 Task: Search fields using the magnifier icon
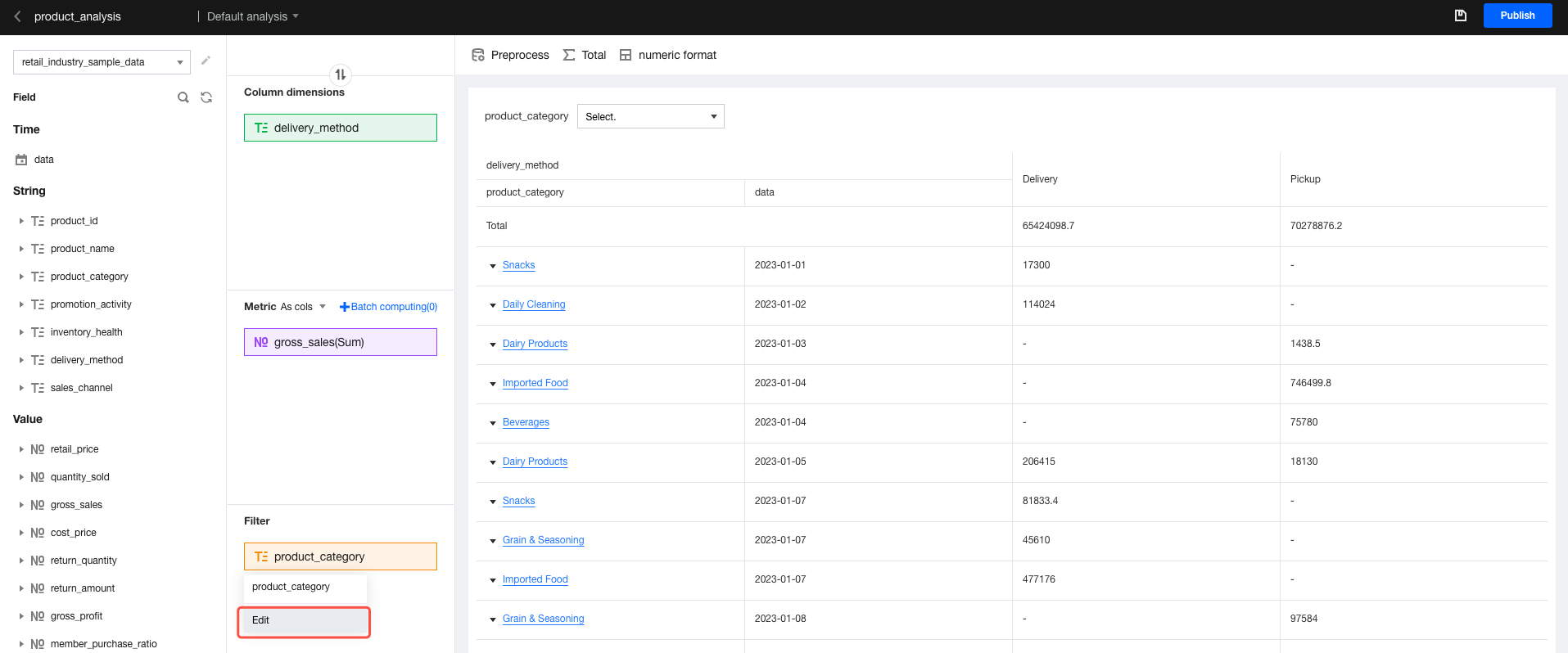183,97
